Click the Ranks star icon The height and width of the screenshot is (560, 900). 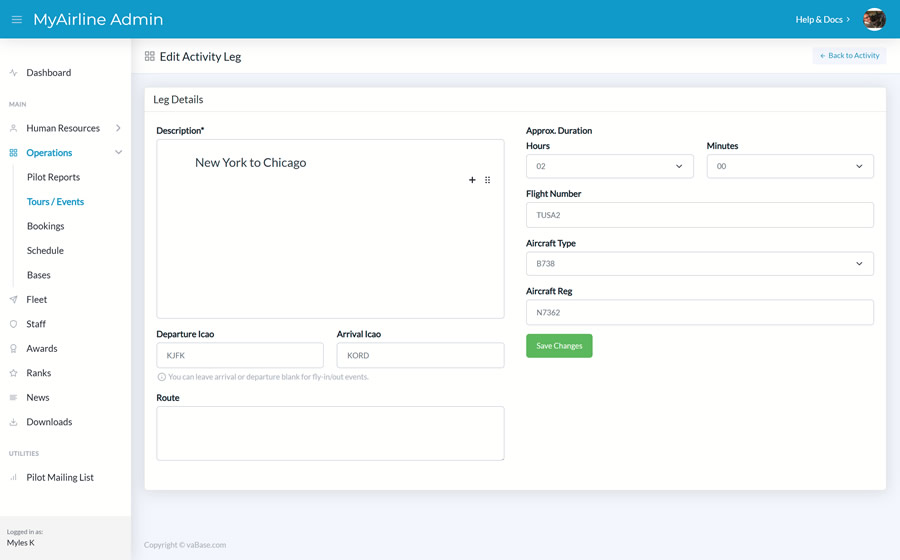coord(14,373)
